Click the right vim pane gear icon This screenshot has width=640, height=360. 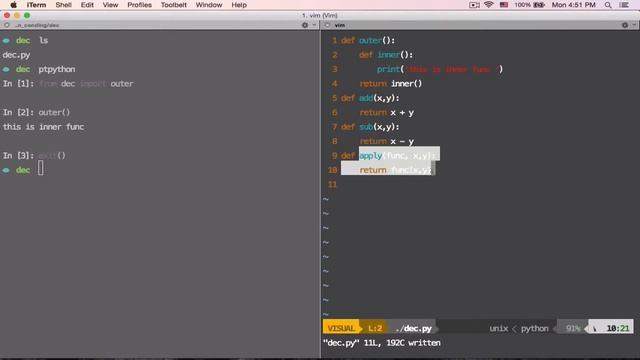point(625,25)
